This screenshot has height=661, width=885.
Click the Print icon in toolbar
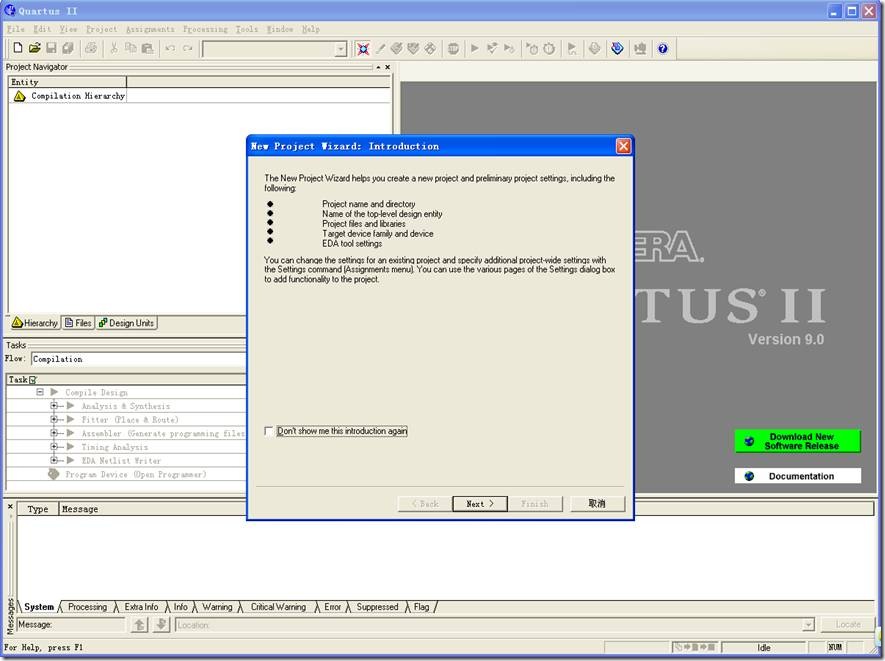tap(91, 48)
